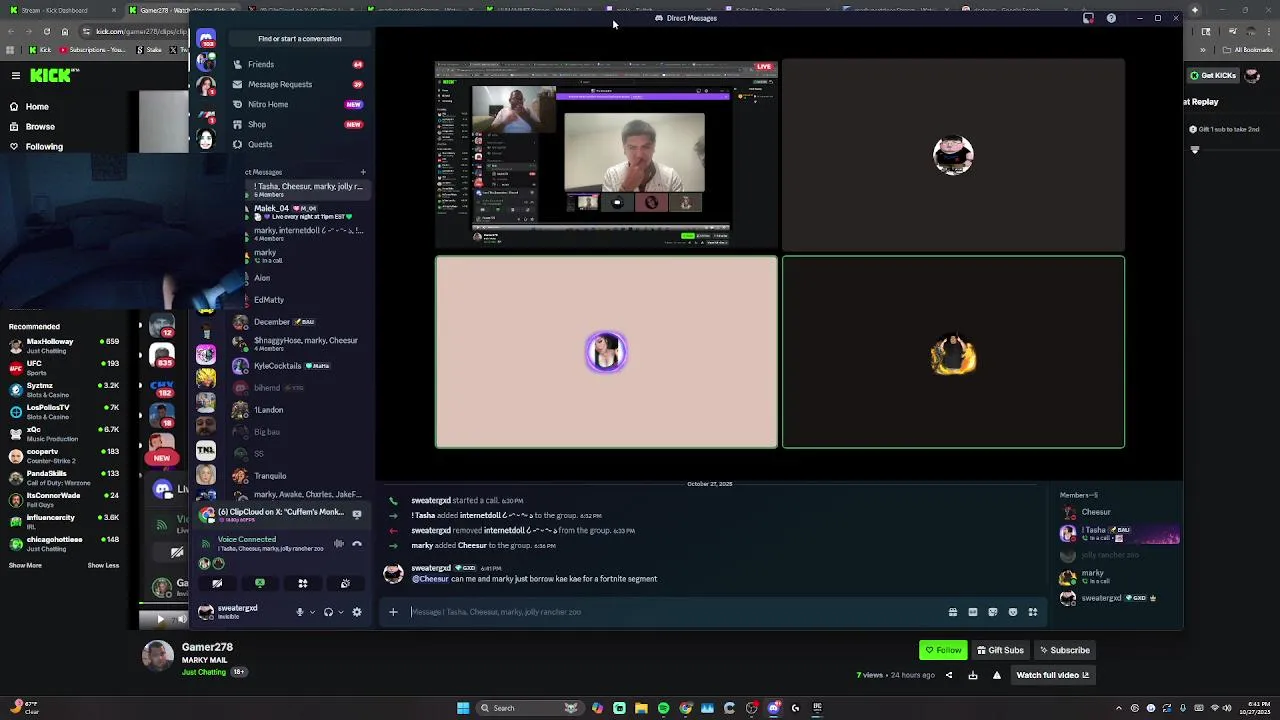This screenshot has width=1280, height=720.
Task: Download the Kick clip
Action: pos(973,675)
